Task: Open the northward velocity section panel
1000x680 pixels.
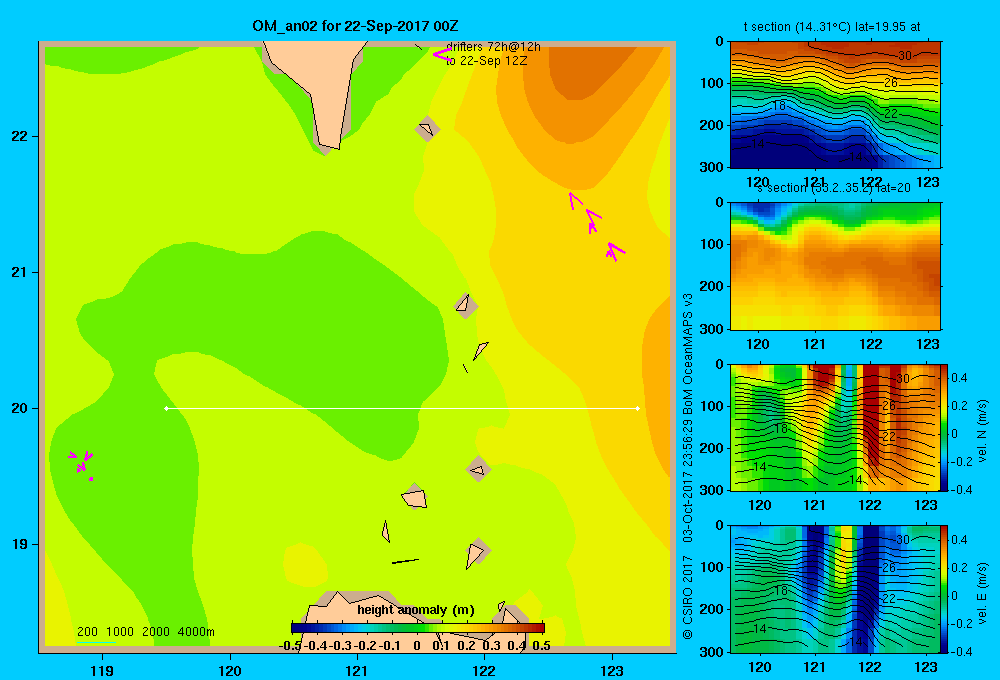Action: pyautogui.click(x=835, y=427)
